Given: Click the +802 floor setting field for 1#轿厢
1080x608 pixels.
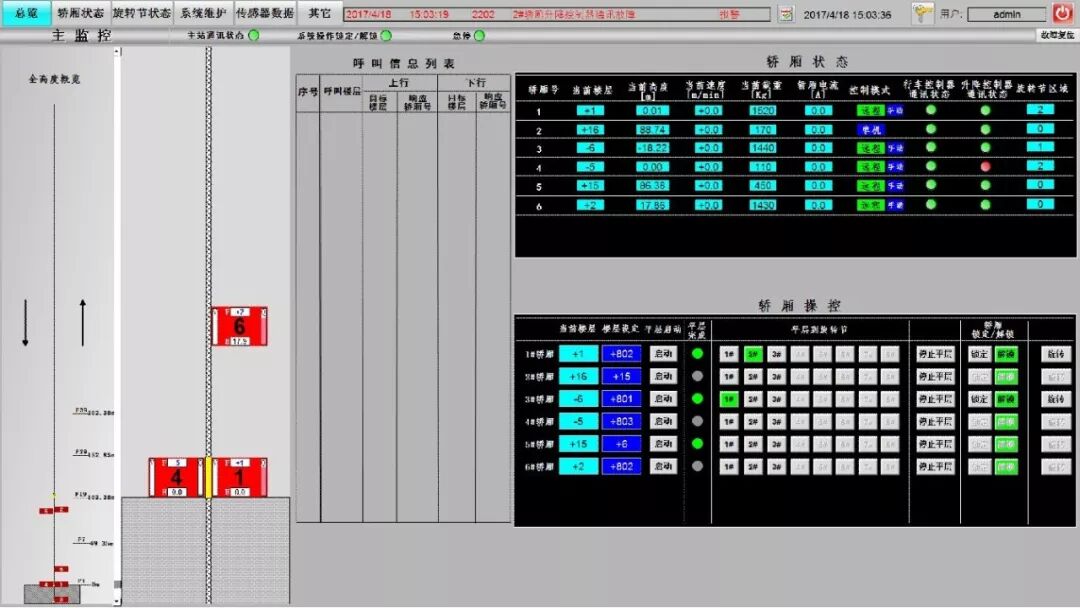Looking at the screenshot, I should (x=621, y=353).
